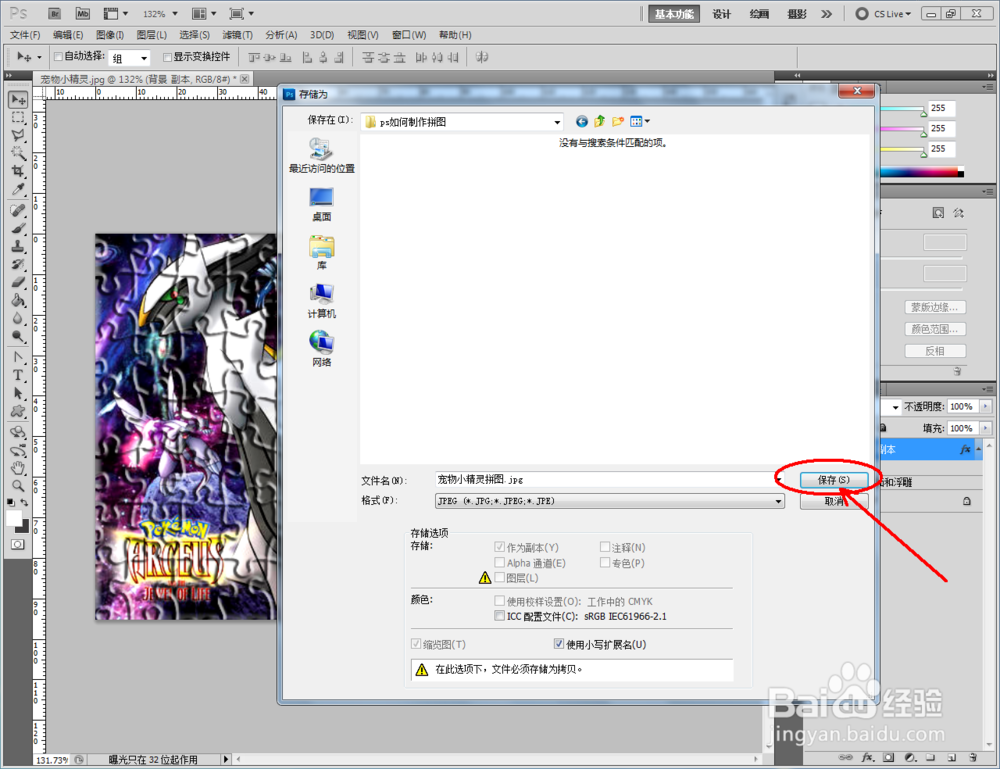Open Recent Places (最近访问的位置)
The height and width of the screenshot is (769, 1000).
click(x=321, y=156)
